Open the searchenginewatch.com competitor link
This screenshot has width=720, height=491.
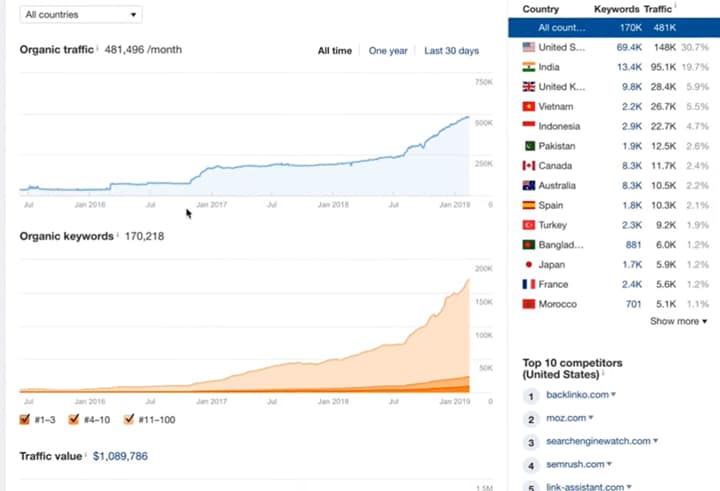(599, 441)
